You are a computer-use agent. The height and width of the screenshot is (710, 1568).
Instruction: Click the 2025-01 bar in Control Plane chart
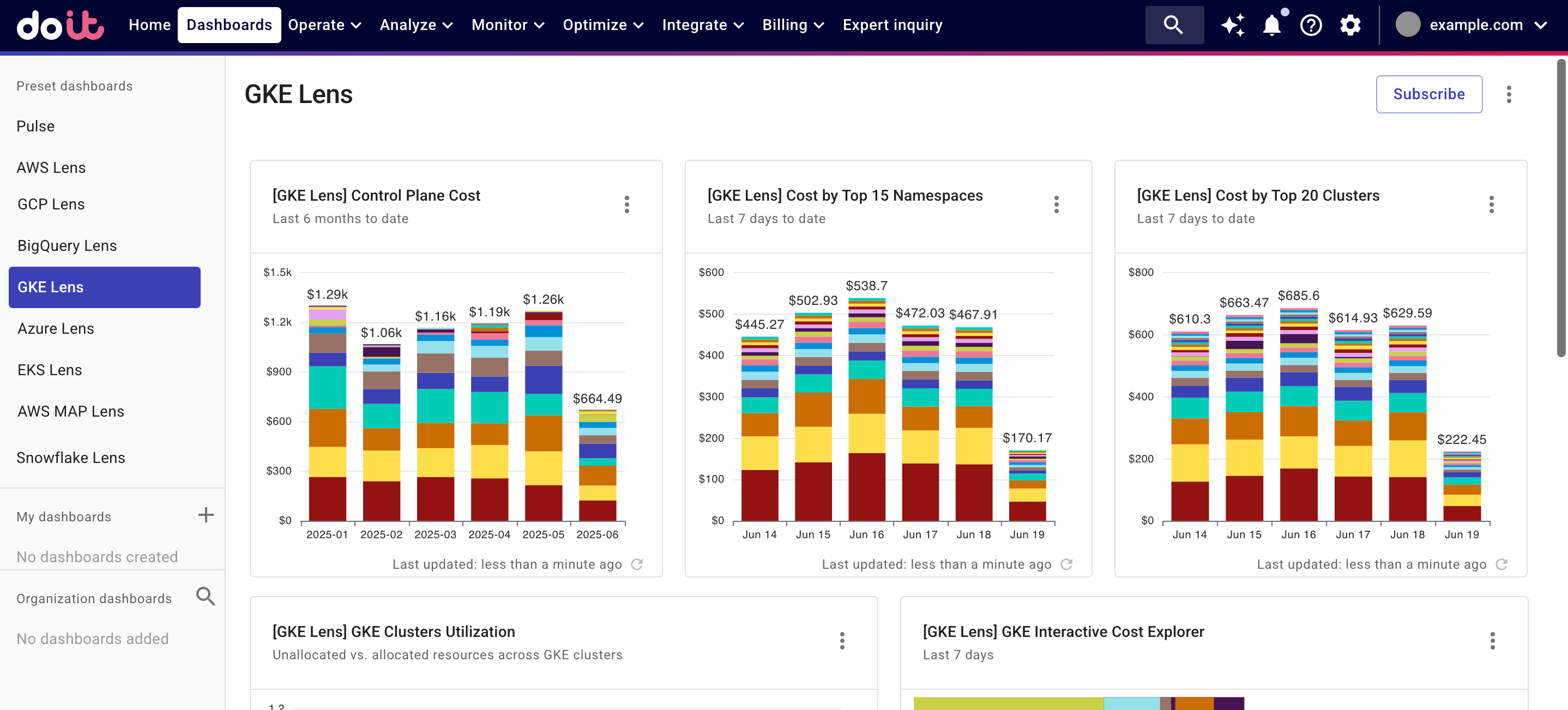(328, 413)
